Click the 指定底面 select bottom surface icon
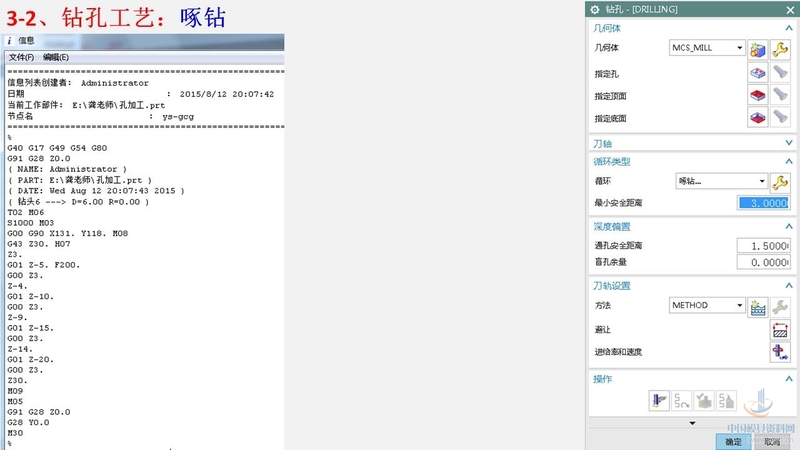 pyautogui.click(x=758, y=117)
